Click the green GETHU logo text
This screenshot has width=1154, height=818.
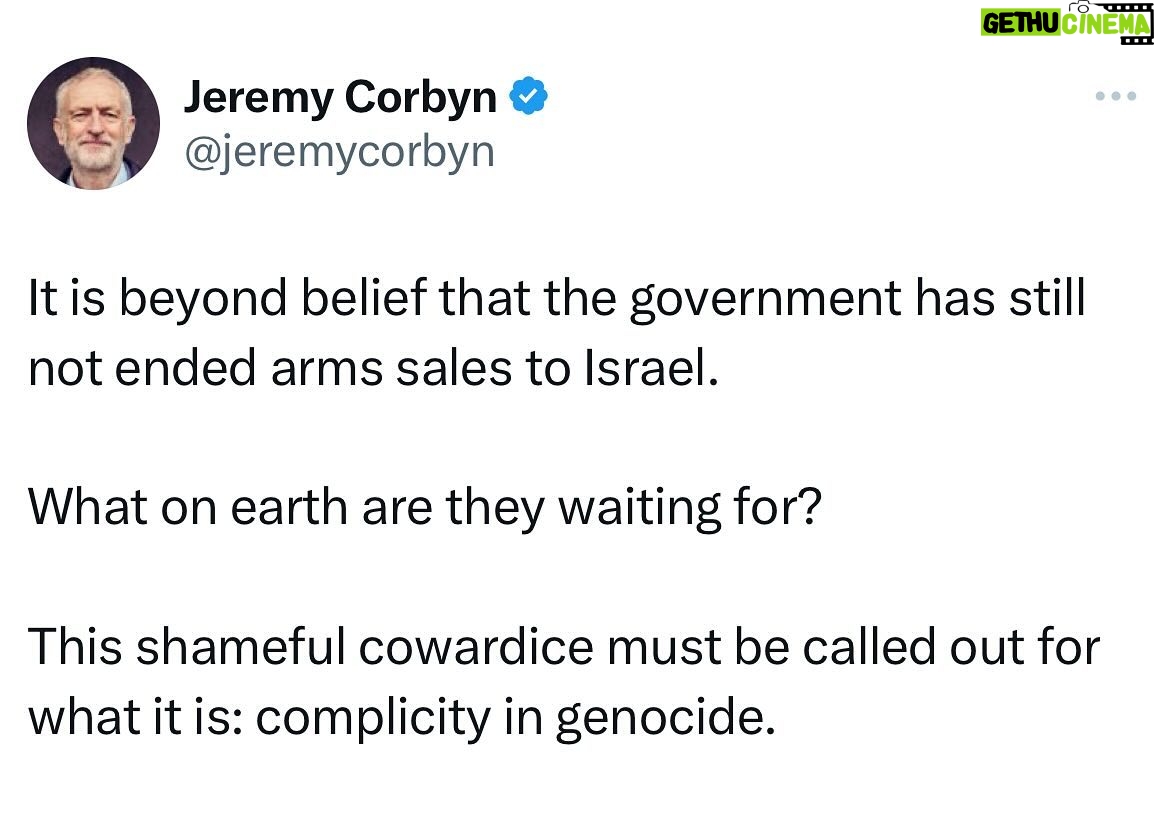click(1020, 24)
